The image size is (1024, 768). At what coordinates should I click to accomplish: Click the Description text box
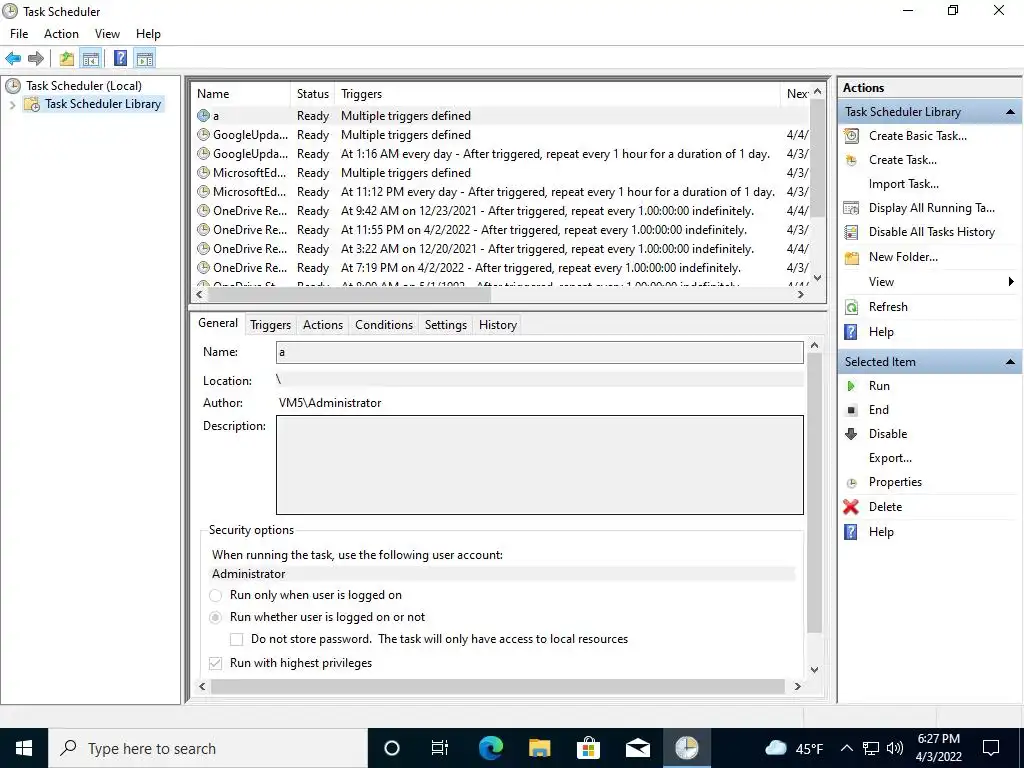tap(539, 465)
